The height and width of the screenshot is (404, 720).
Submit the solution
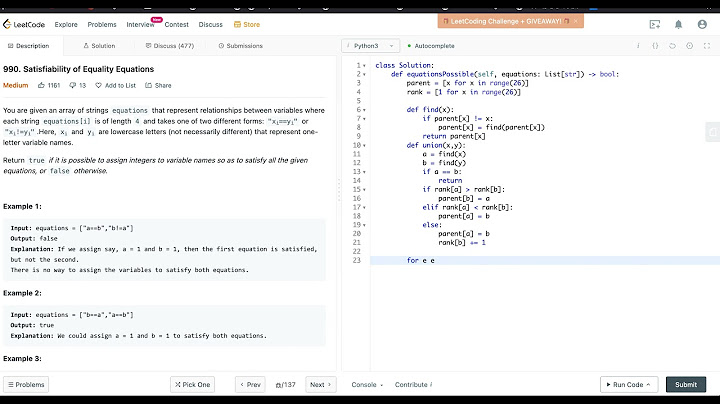[686, 385]
